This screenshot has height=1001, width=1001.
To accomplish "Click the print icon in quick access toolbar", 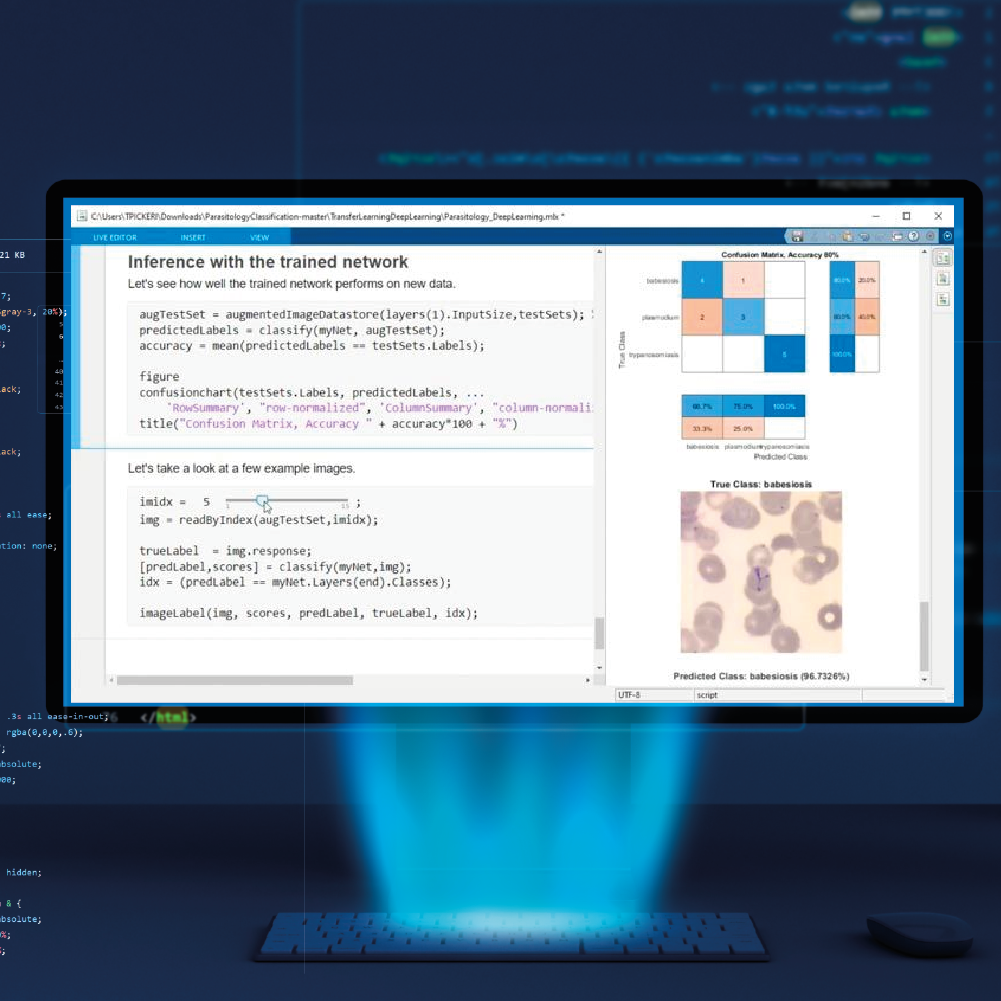I will click(x=897, y=237).
